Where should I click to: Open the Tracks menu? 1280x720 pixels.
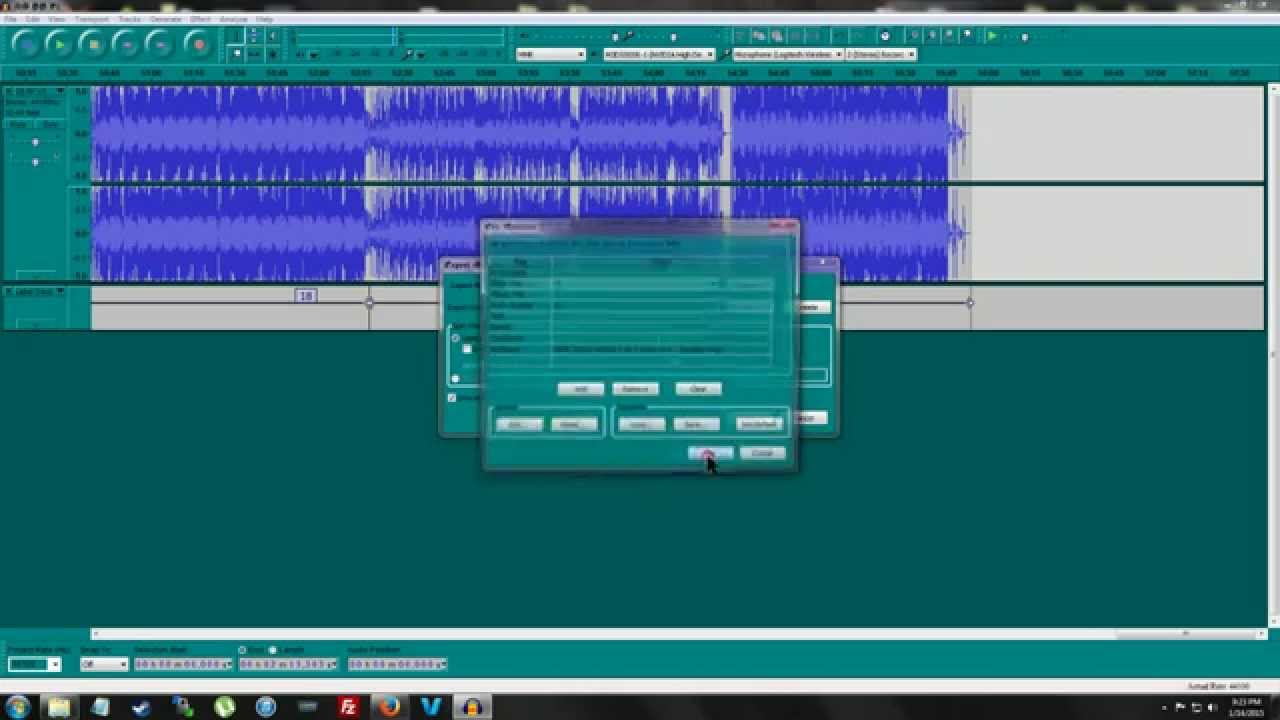click(130, 19)
